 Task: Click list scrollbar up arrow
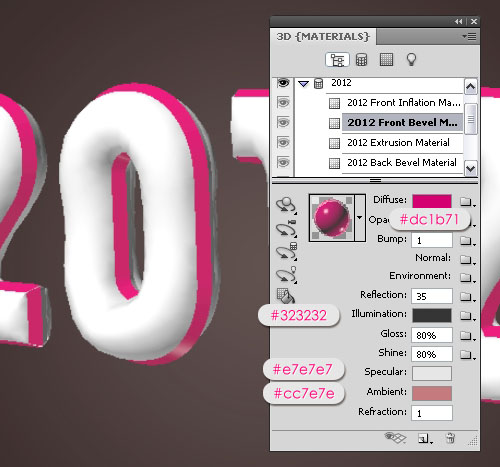coord(471,87)
